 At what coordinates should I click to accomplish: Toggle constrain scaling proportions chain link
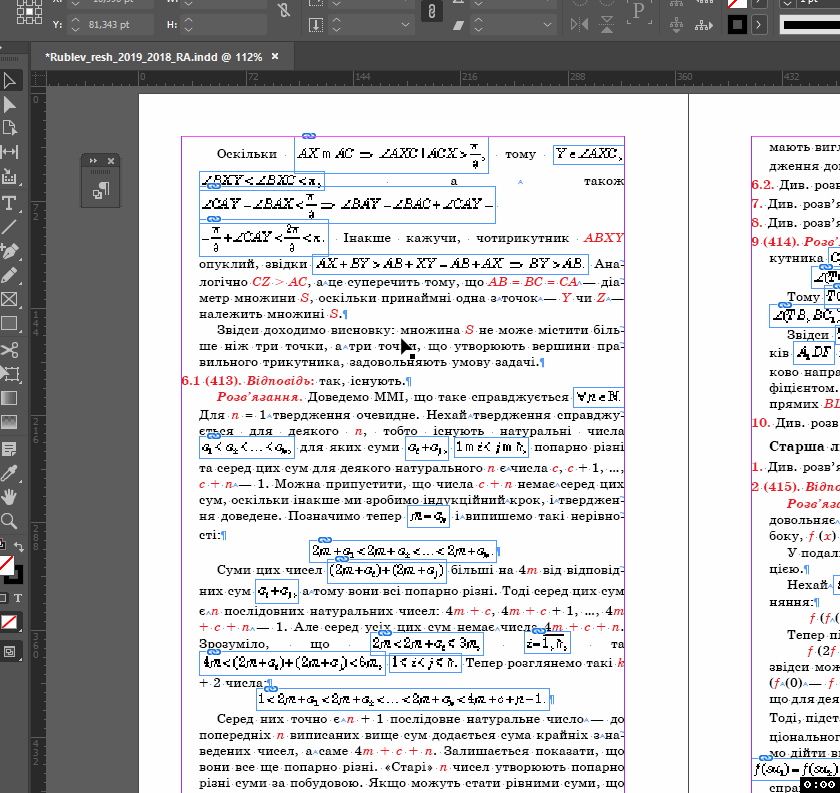[x=432, y=12]
